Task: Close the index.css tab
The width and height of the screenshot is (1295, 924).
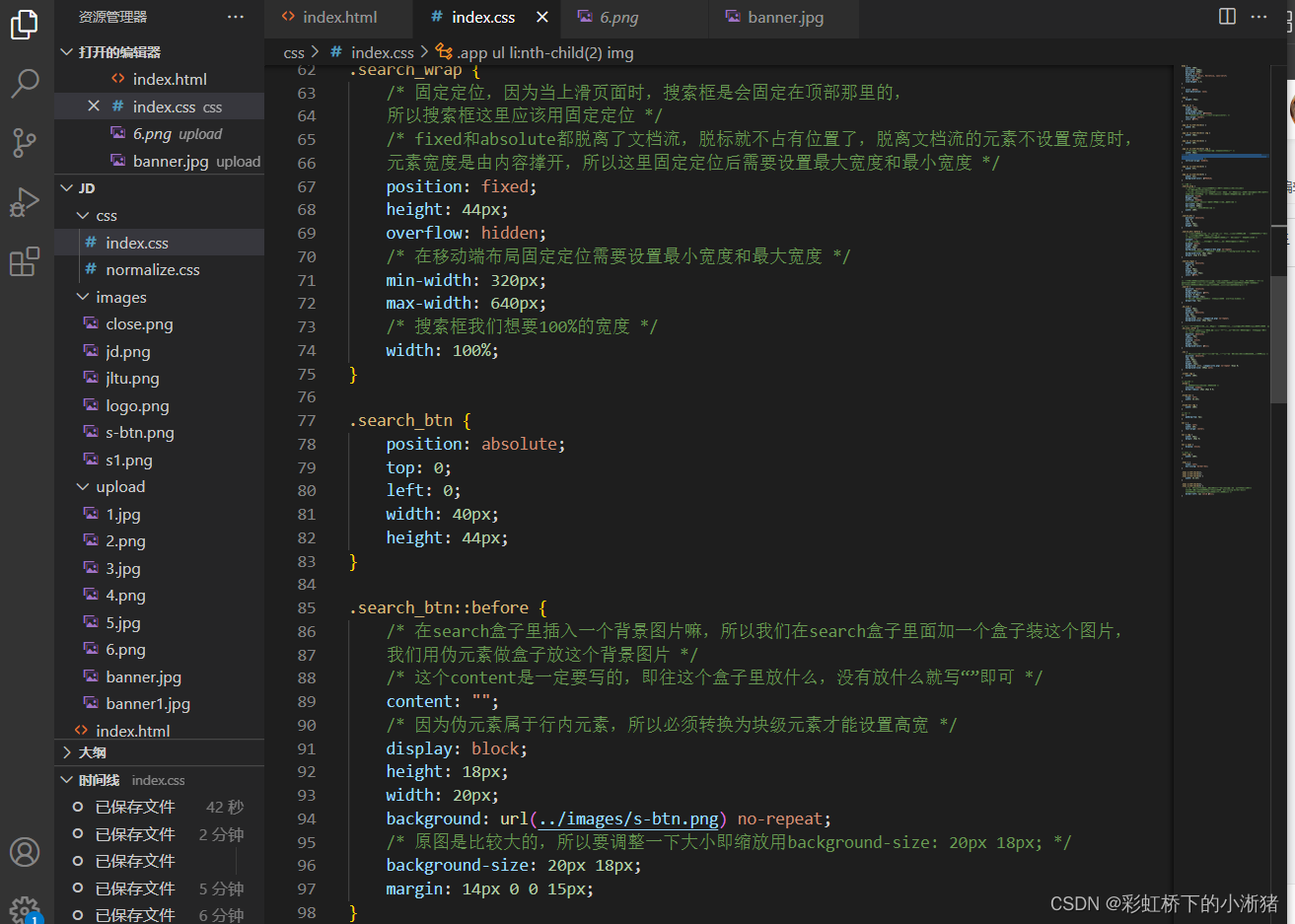Action: coord(541,17)
